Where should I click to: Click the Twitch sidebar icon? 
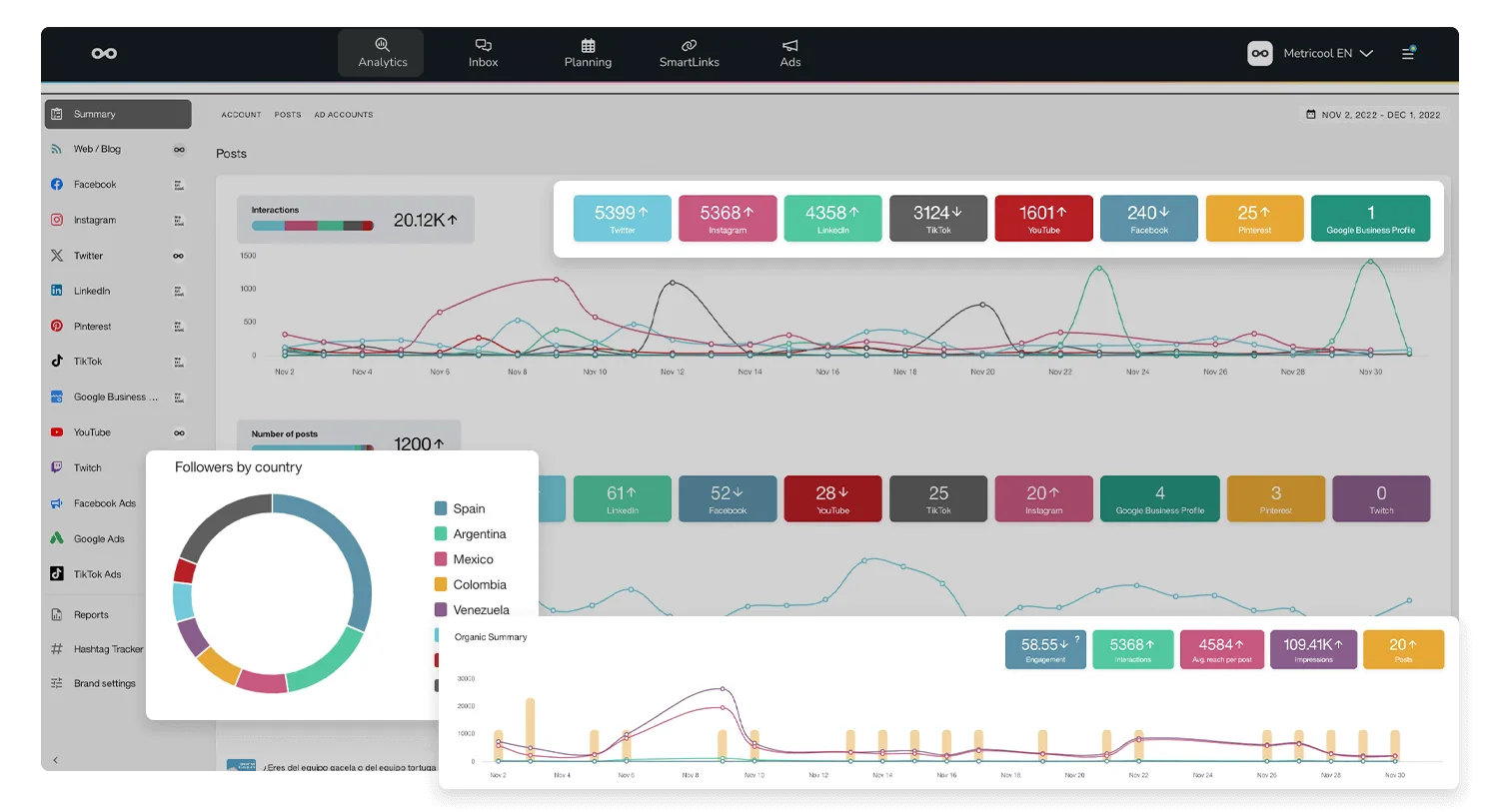point(57,467)
